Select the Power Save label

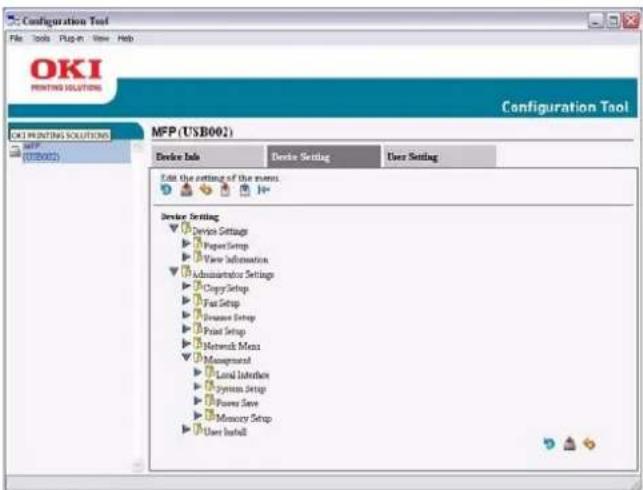coord(237,403)
